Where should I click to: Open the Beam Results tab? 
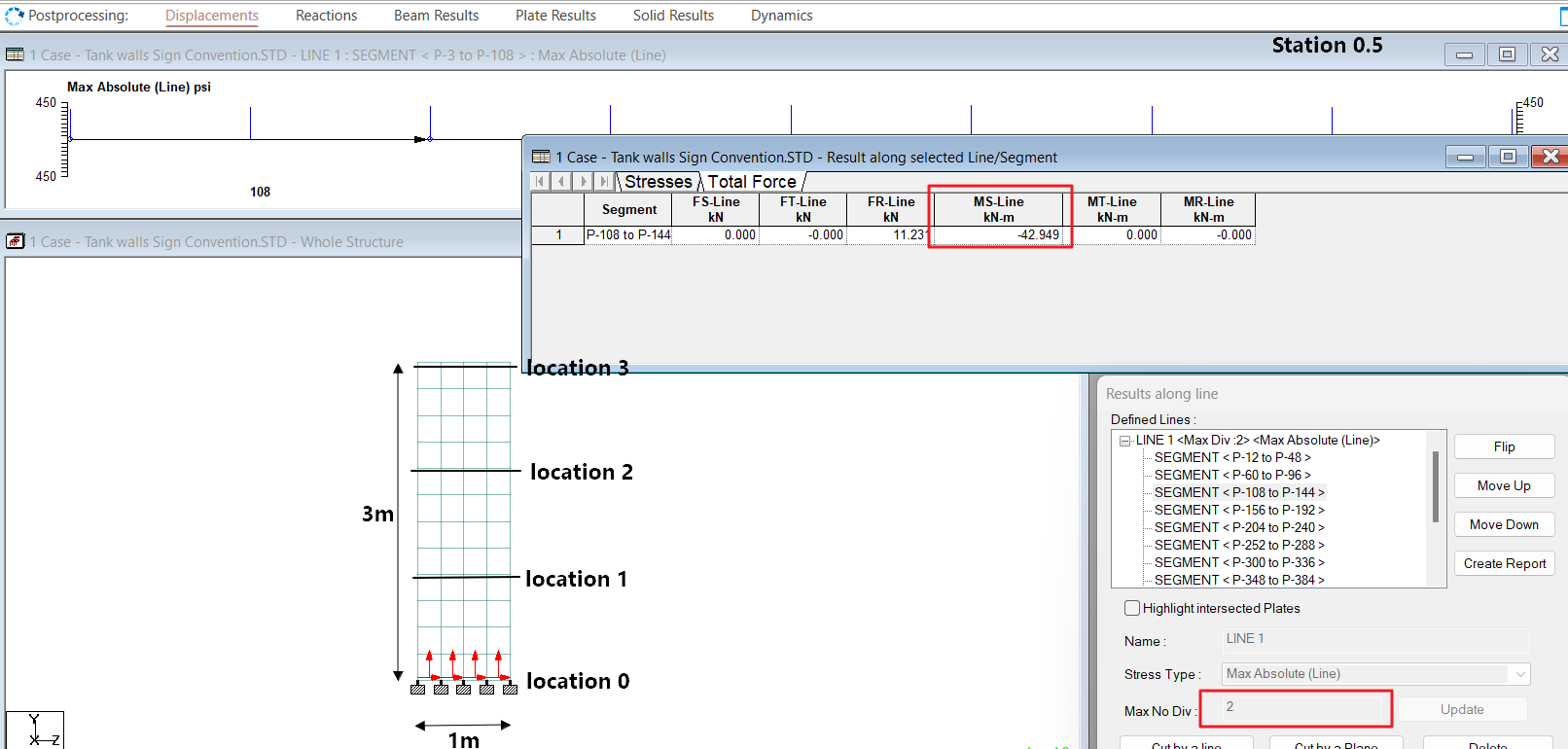(x=436, y=16)
